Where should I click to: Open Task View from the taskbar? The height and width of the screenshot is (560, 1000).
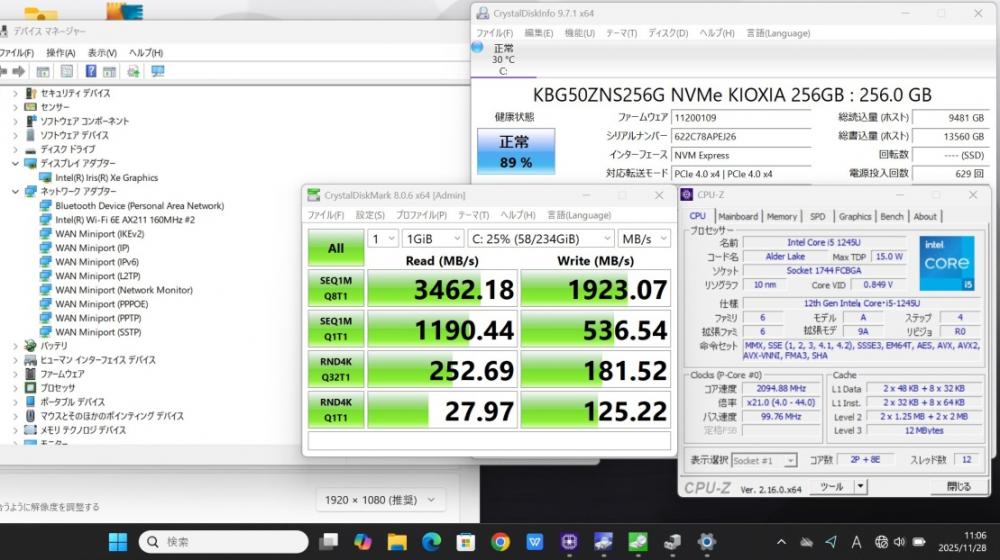pyautogui.click(x=329, y=542)
